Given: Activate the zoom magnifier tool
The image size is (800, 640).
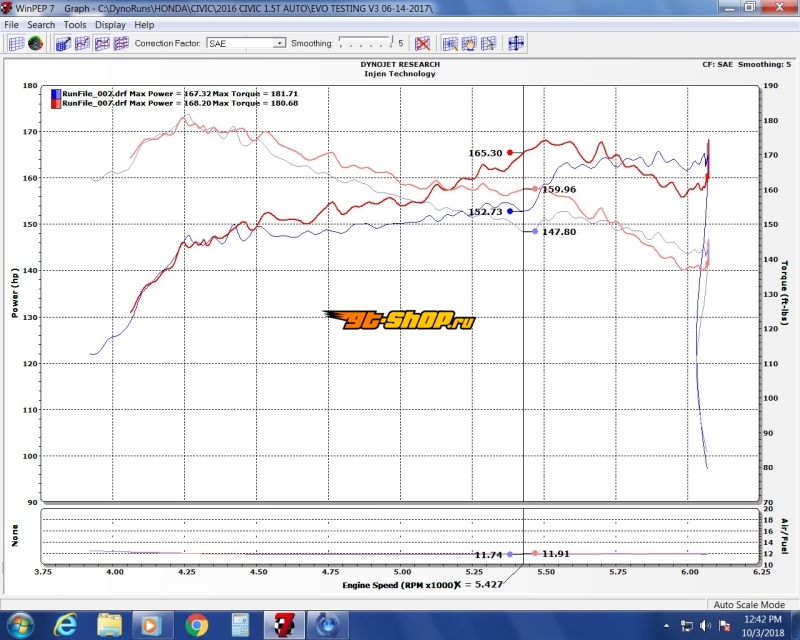Looking at the screenshot, I should coord(450,43).
